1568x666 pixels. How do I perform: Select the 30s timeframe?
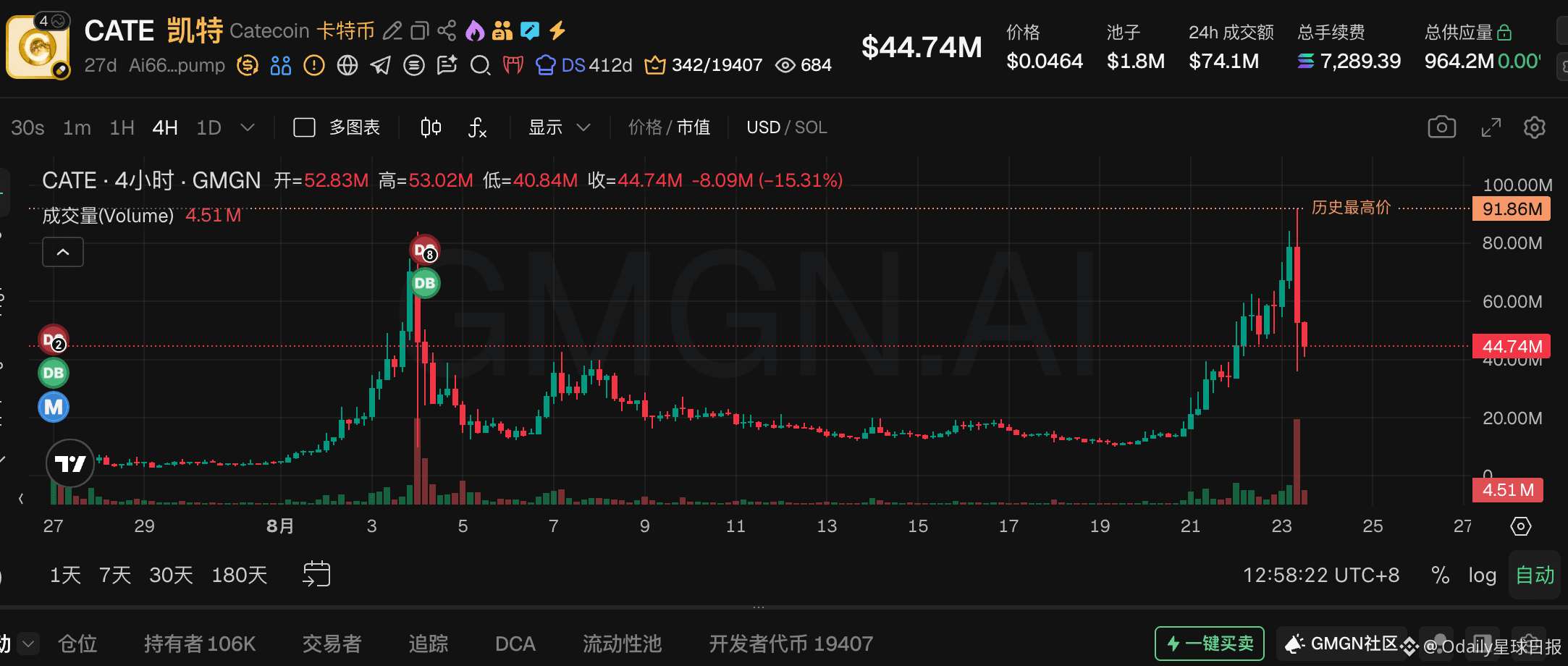pyautogui.click(x=28, y=127)
